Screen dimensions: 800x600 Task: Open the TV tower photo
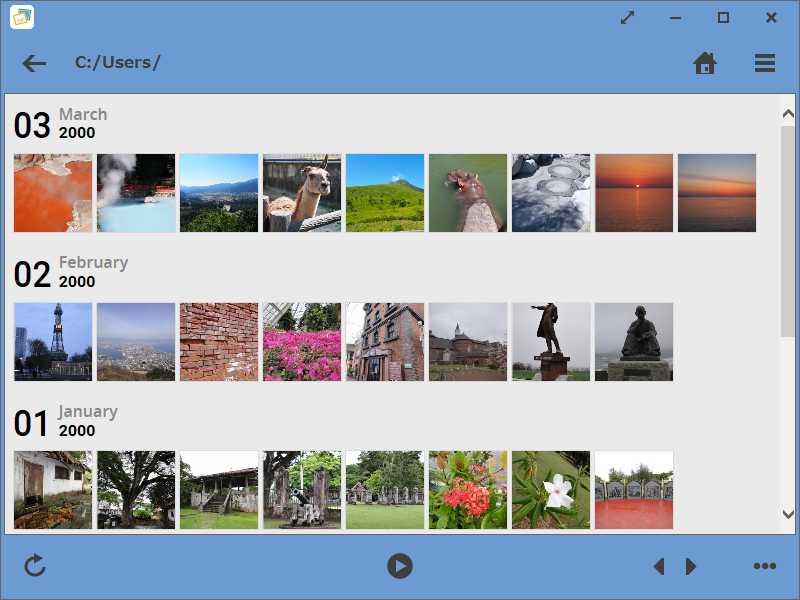click(53, 342)
